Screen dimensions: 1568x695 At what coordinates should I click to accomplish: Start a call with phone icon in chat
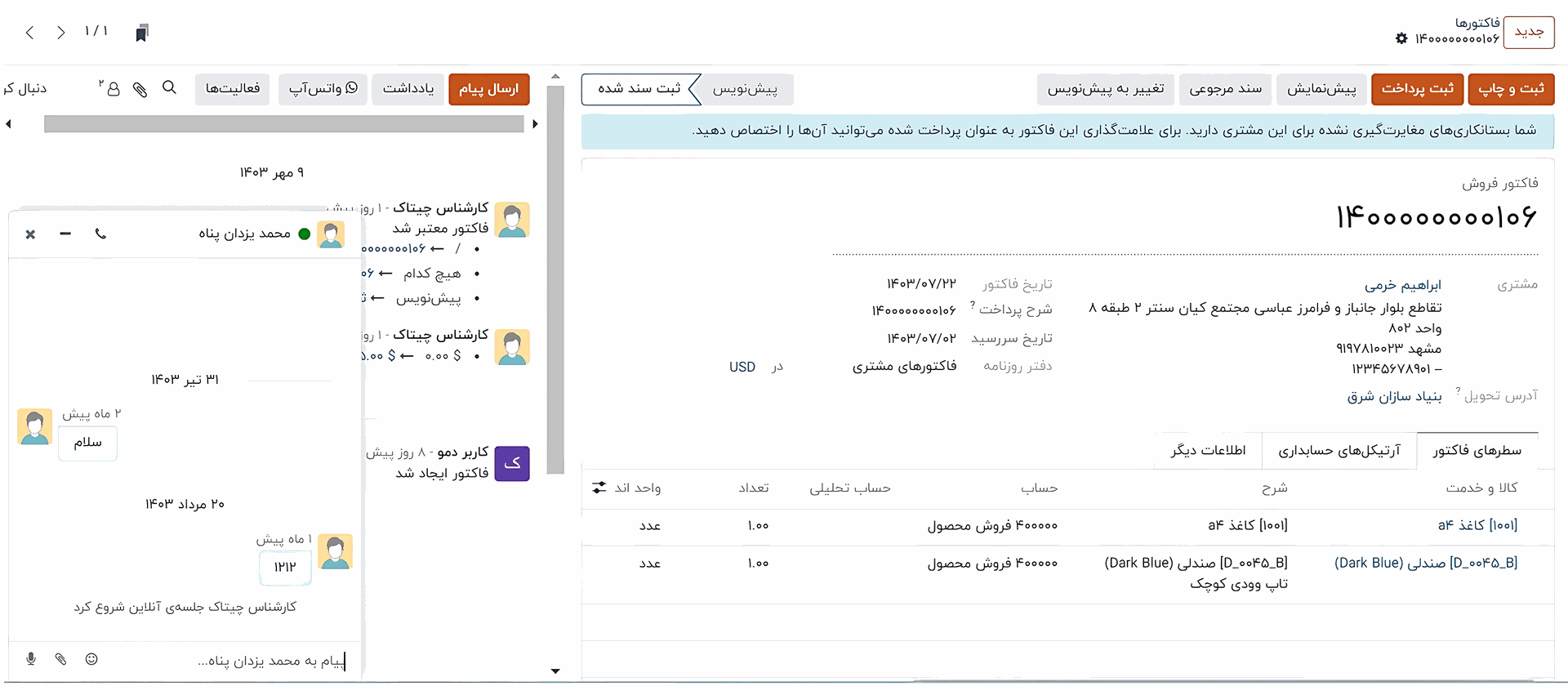pos(100,234)
